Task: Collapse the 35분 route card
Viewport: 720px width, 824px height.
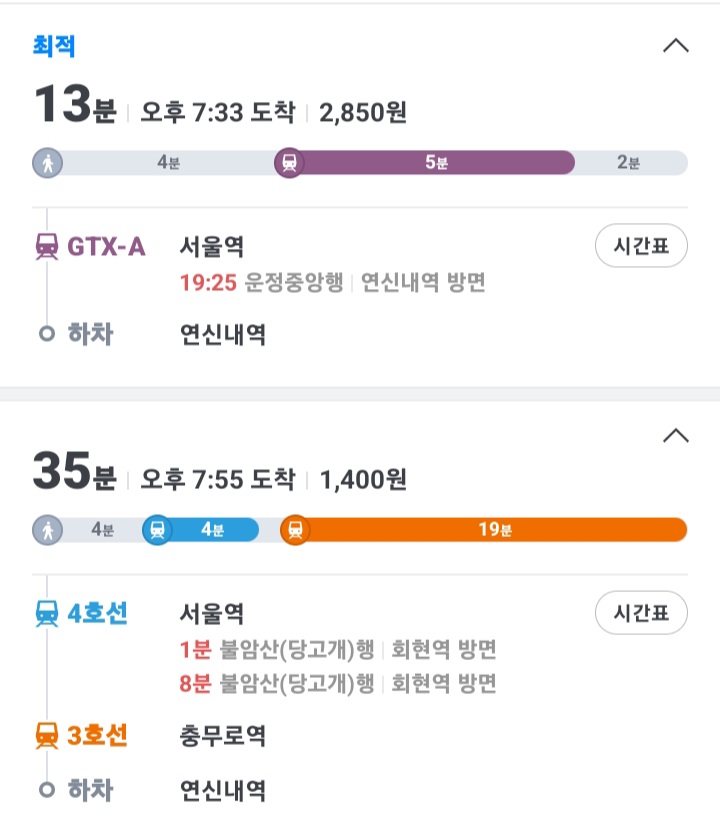Action: pos(676,435)
